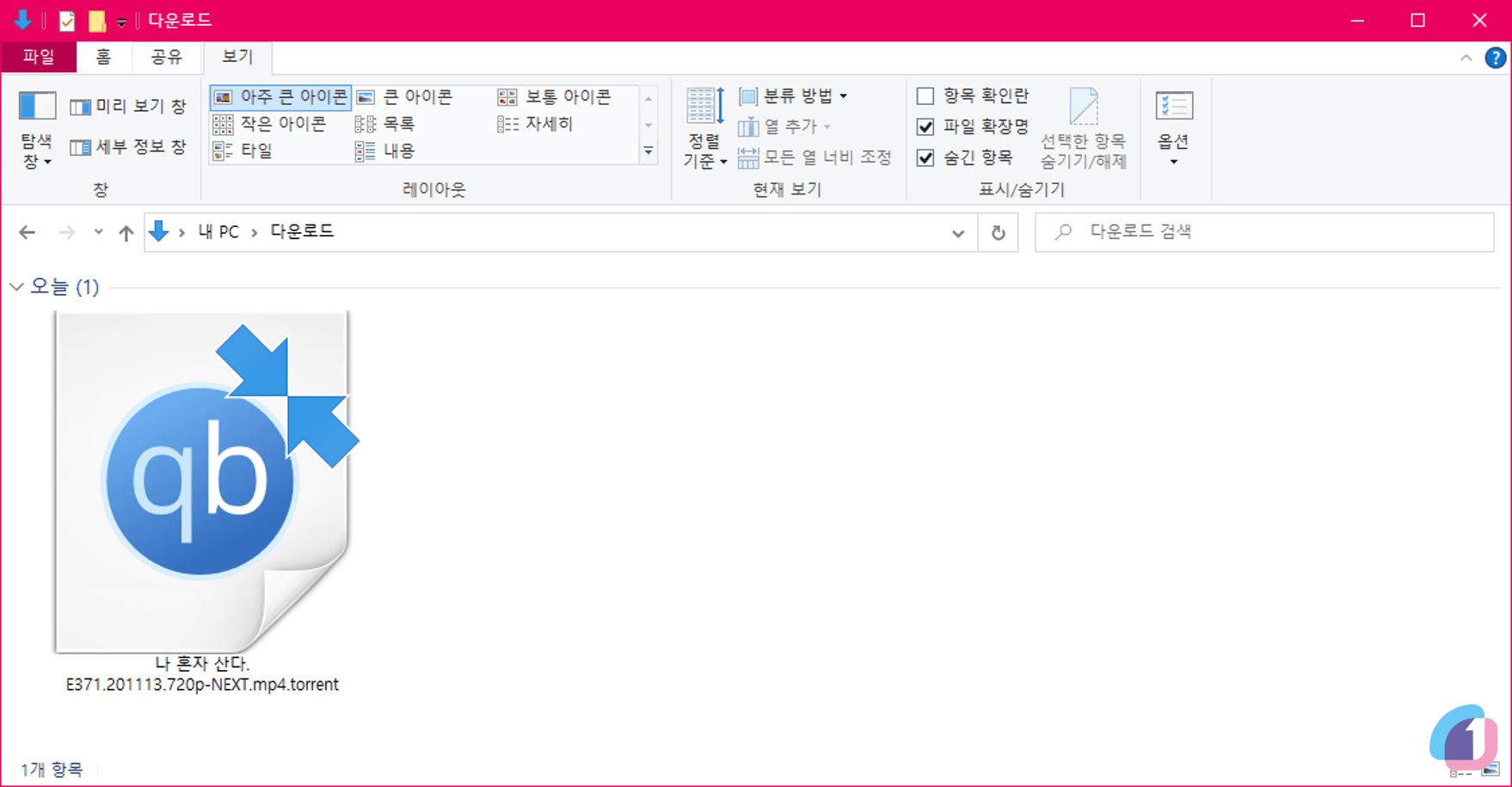Select 자세히 details layout
The image size is (1512, 787).
(535, 124)
